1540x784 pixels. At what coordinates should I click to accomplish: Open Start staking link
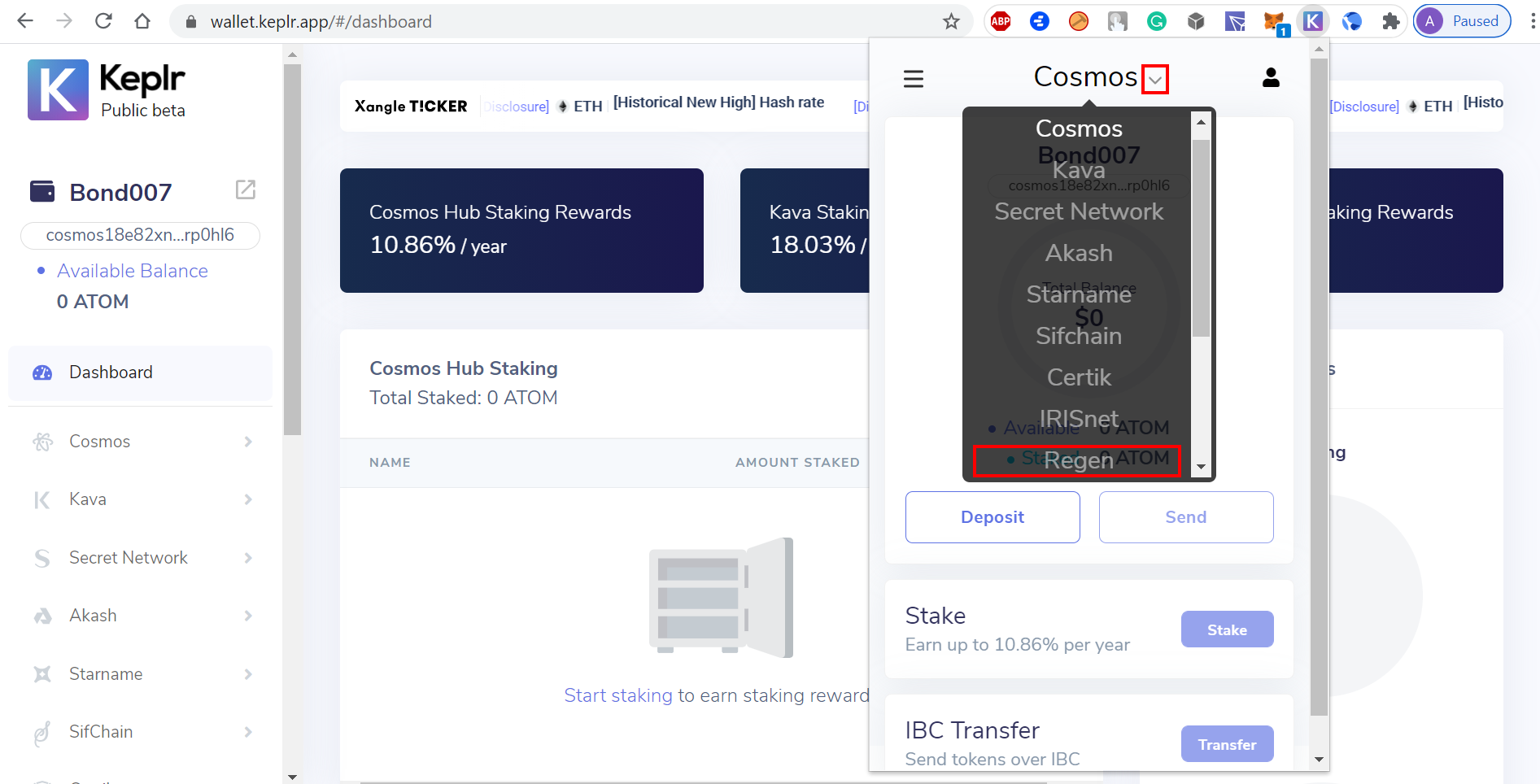(x=618, y=695)
